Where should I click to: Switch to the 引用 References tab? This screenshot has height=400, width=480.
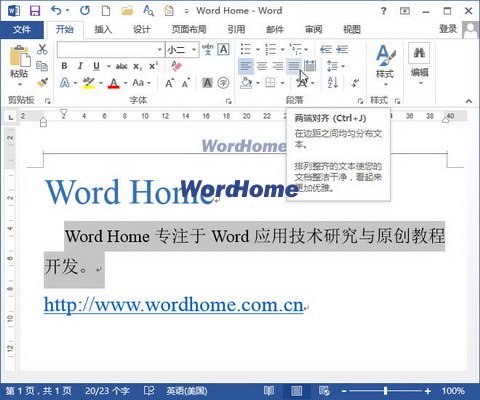(x=236, y=30)
